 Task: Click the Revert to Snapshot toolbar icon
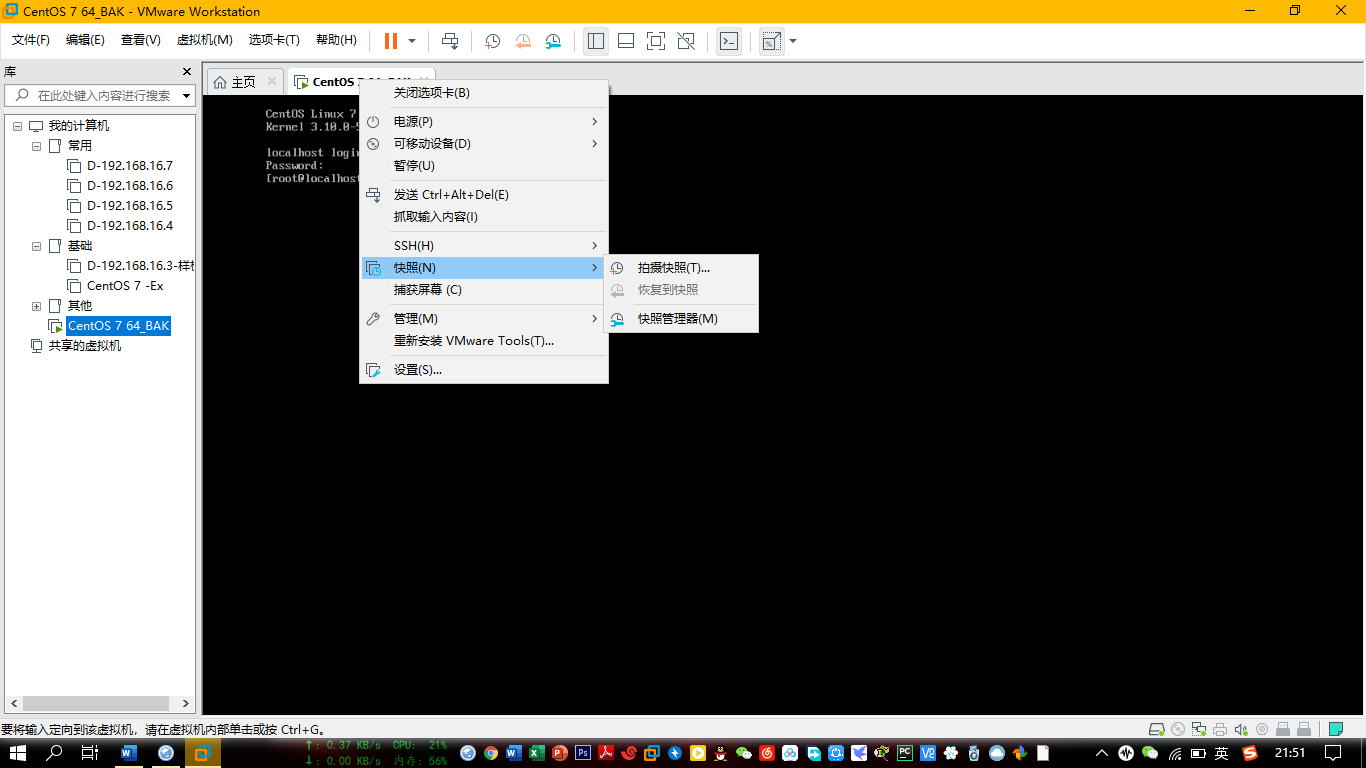click(523, 41)
